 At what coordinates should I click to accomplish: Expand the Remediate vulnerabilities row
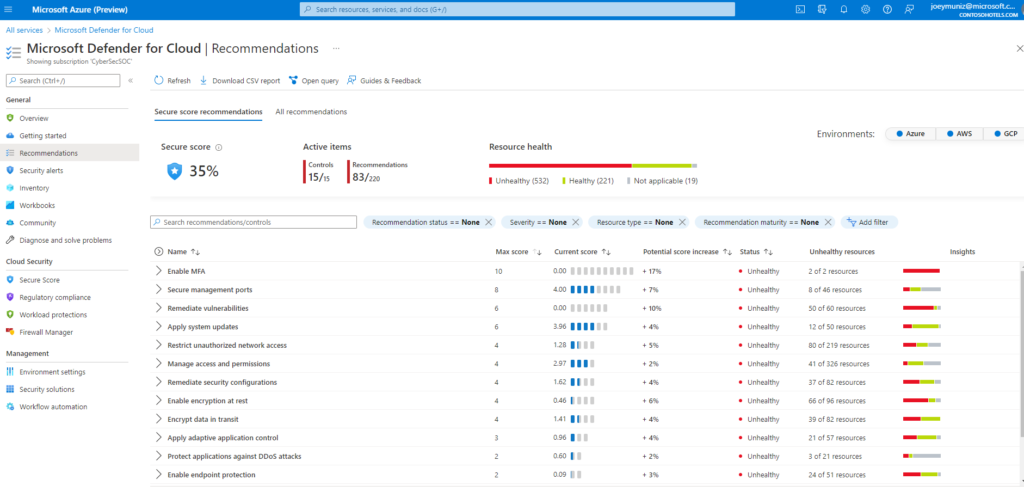(x=158, y=308)
